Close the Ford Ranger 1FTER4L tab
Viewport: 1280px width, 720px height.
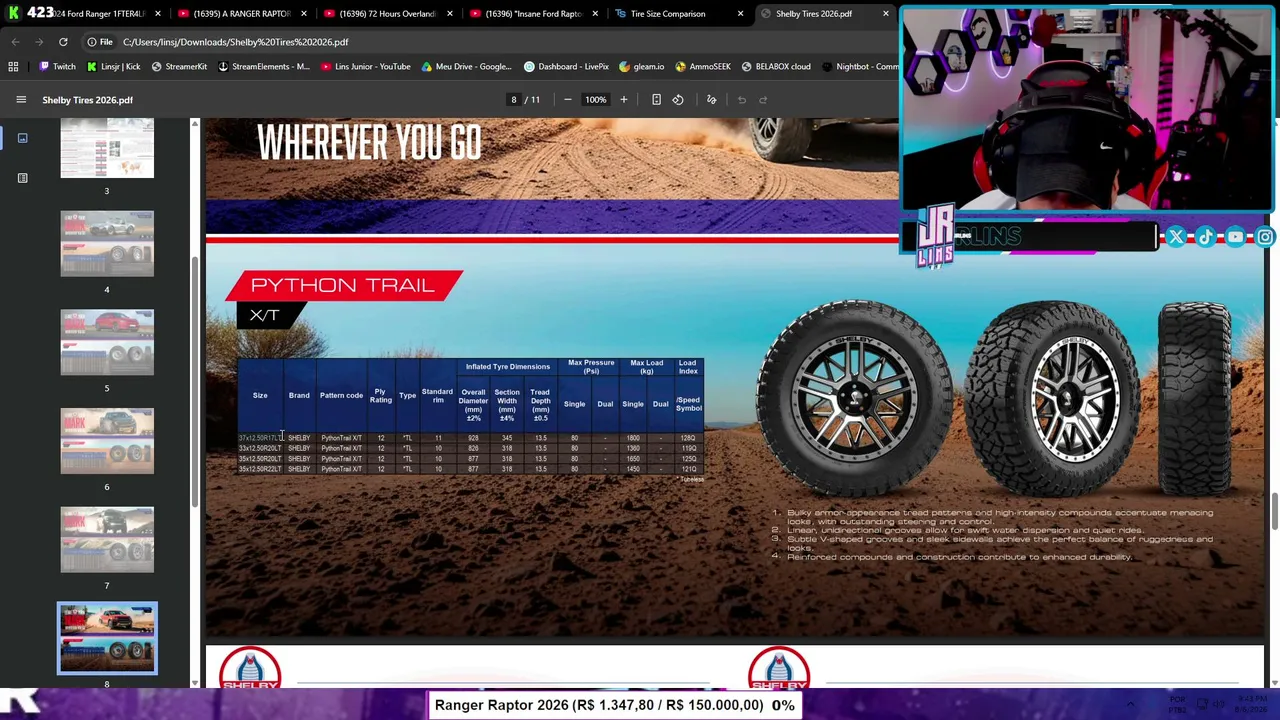click(158, 14)
